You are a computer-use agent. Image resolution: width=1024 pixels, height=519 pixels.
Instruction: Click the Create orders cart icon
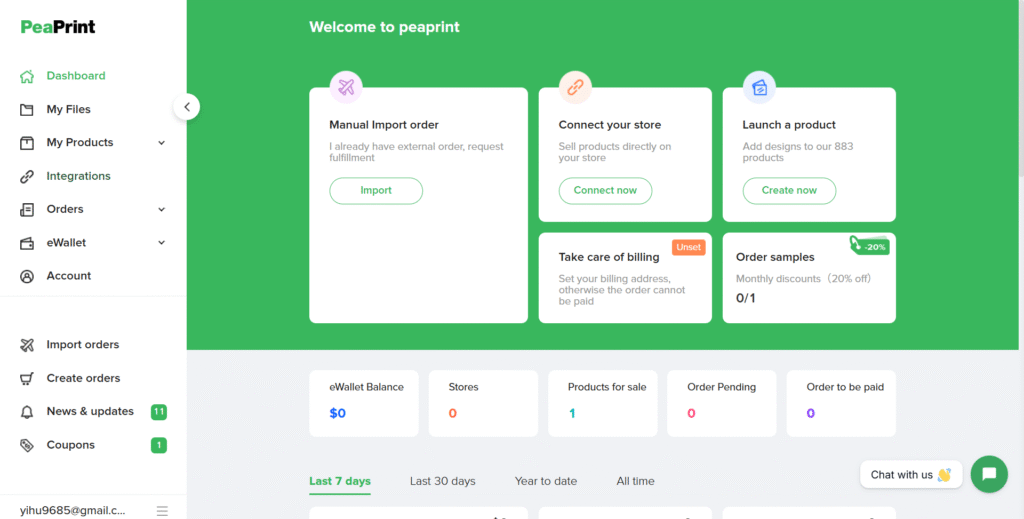27,378
